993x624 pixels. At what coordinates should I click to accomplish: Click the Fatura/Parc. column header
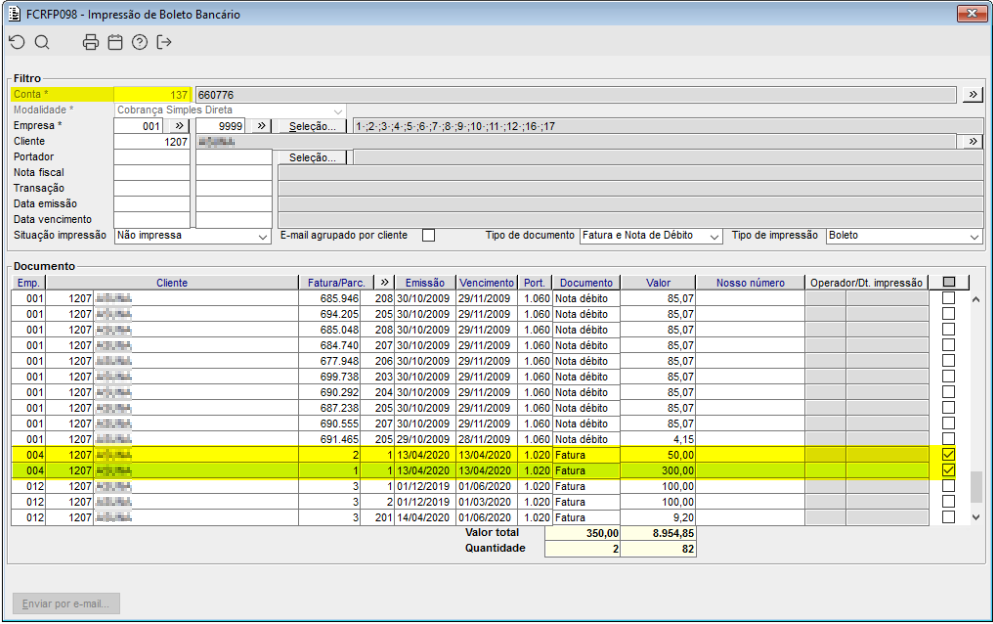tap(336, 283)
